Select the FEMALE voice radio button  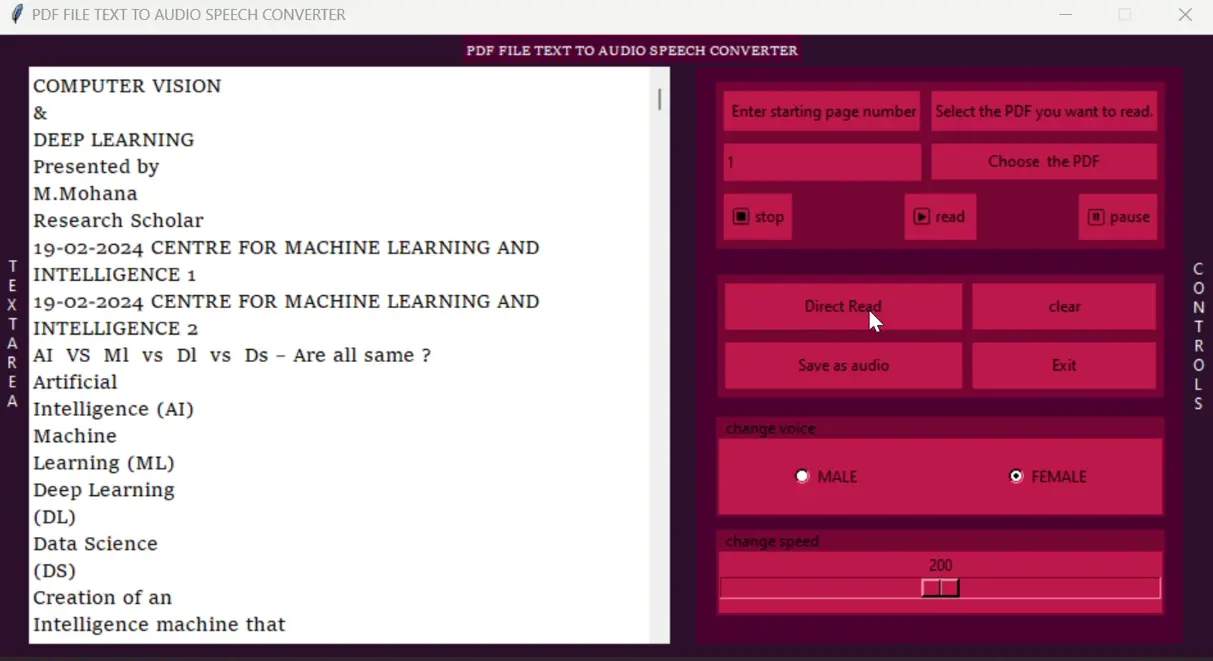point(1016,476)
